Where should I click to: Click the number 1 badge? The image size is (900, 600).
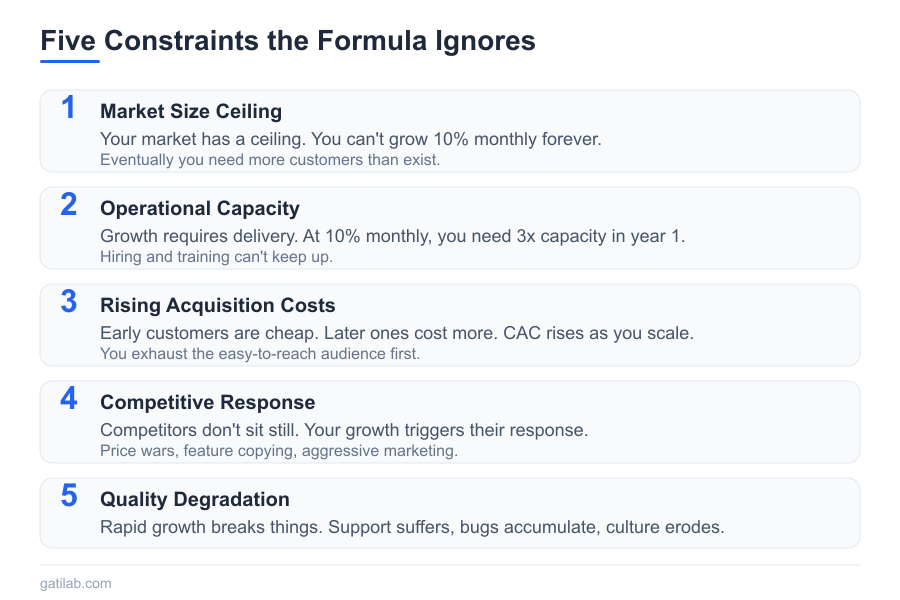[x=68, y=108]
